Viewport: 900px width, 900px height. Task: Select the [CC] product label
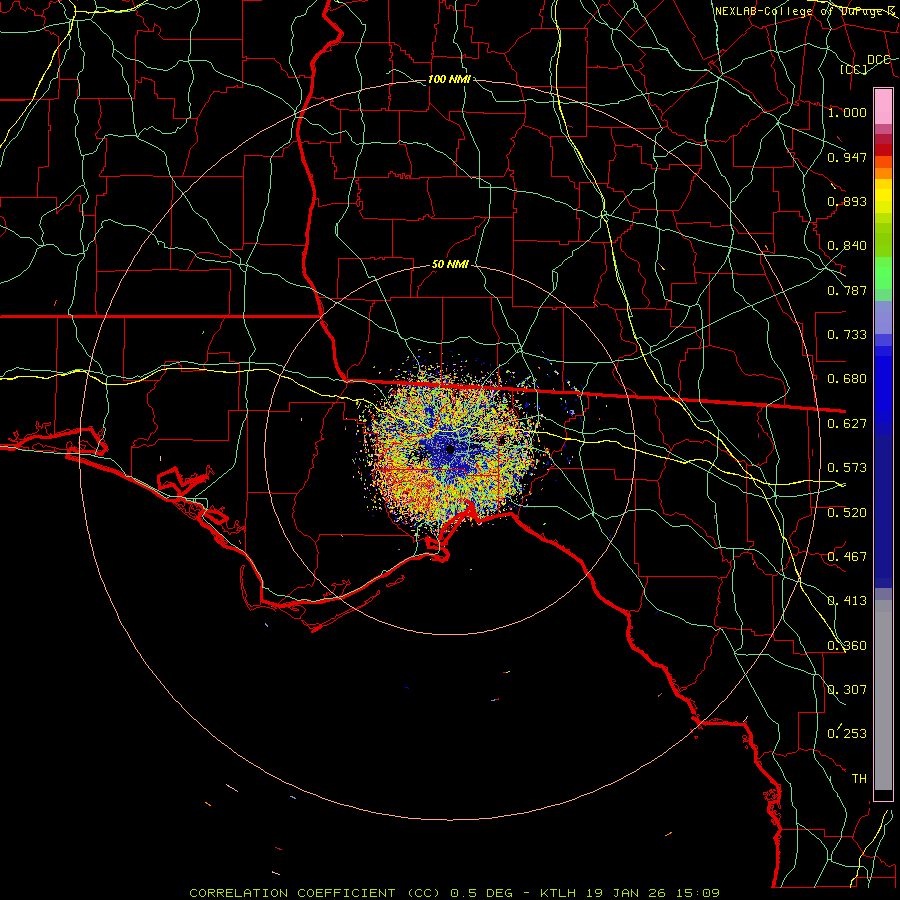click(854, 69)
